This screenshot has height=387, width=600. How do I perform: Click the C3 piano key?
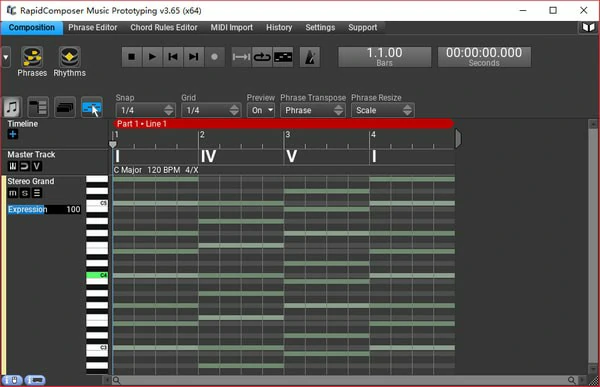97,349
